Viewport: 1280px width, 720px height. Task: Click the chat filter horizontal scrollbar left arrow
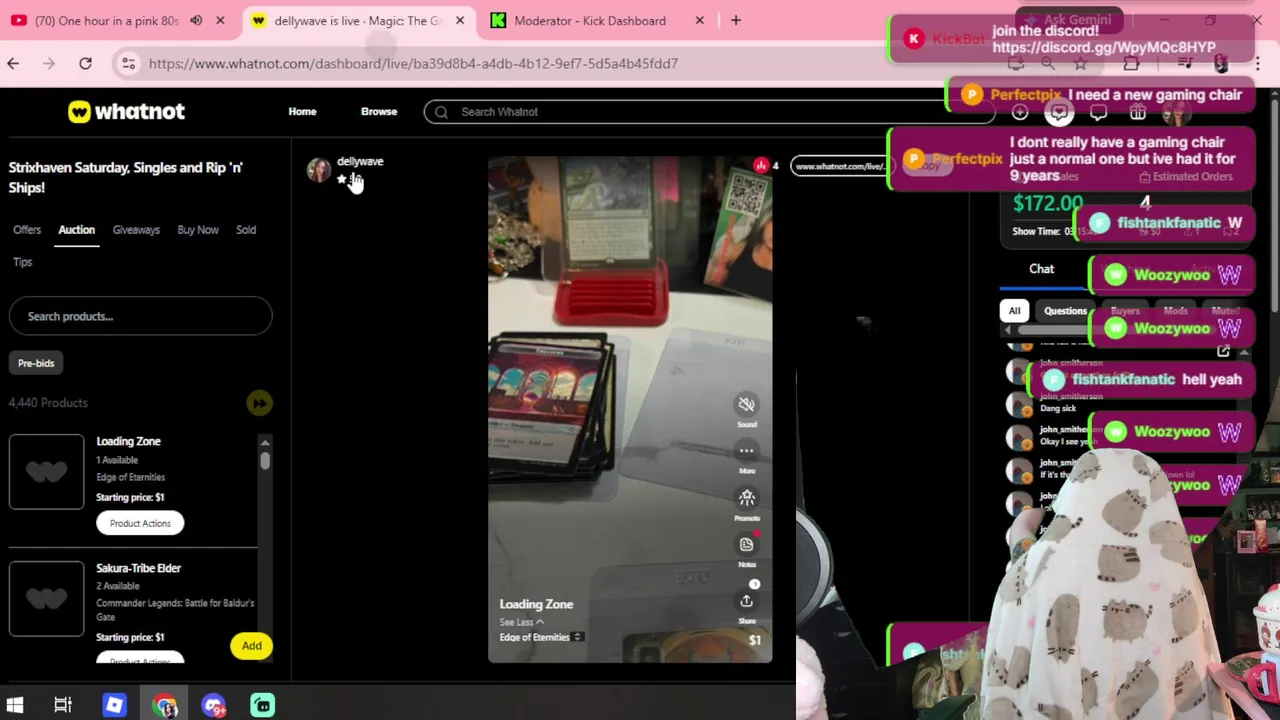1007,329
